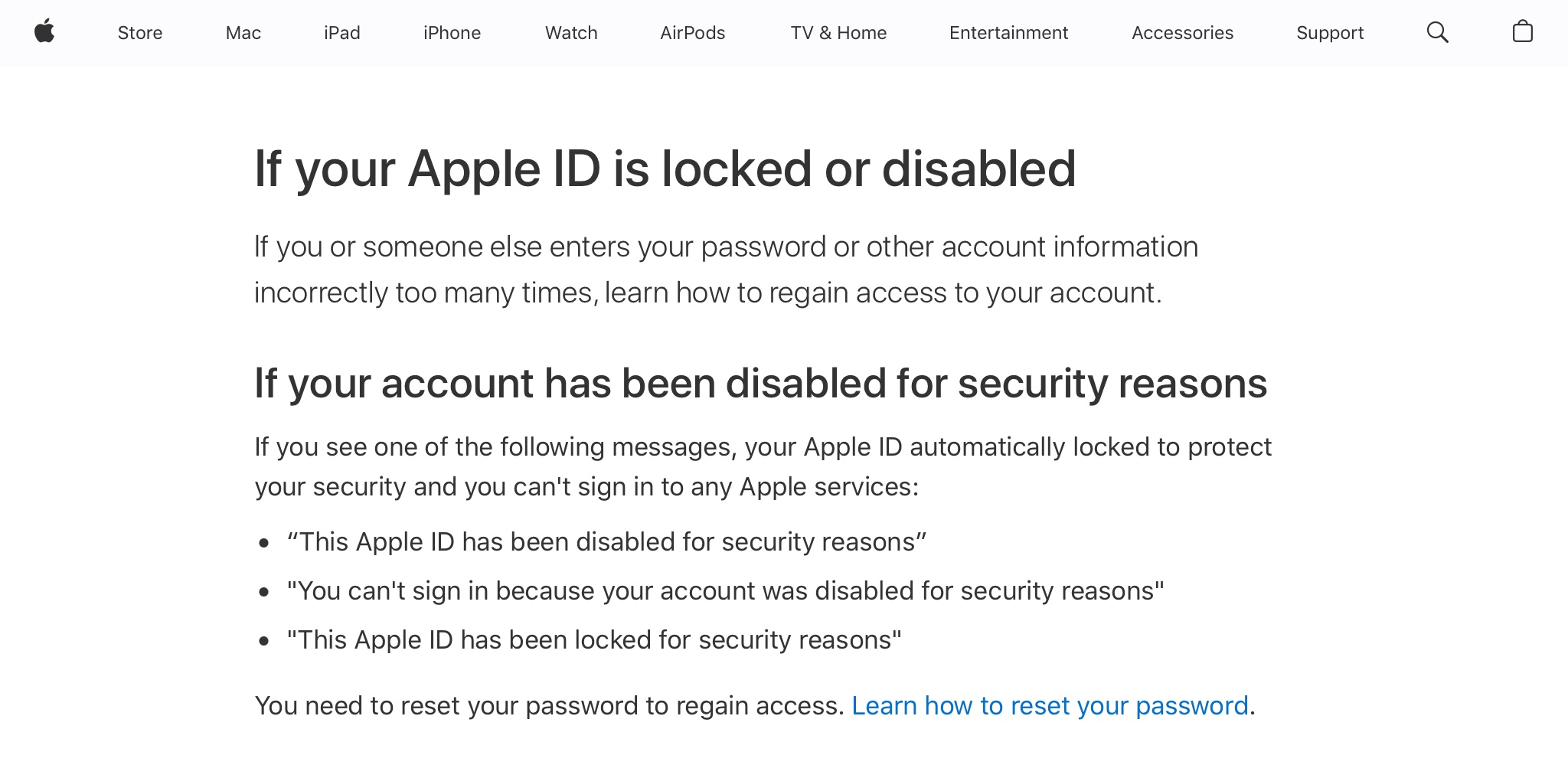Viewport: 1568px width, 765px height.
Task: Open the Entertainment menu item
Action: [1008, 33]
